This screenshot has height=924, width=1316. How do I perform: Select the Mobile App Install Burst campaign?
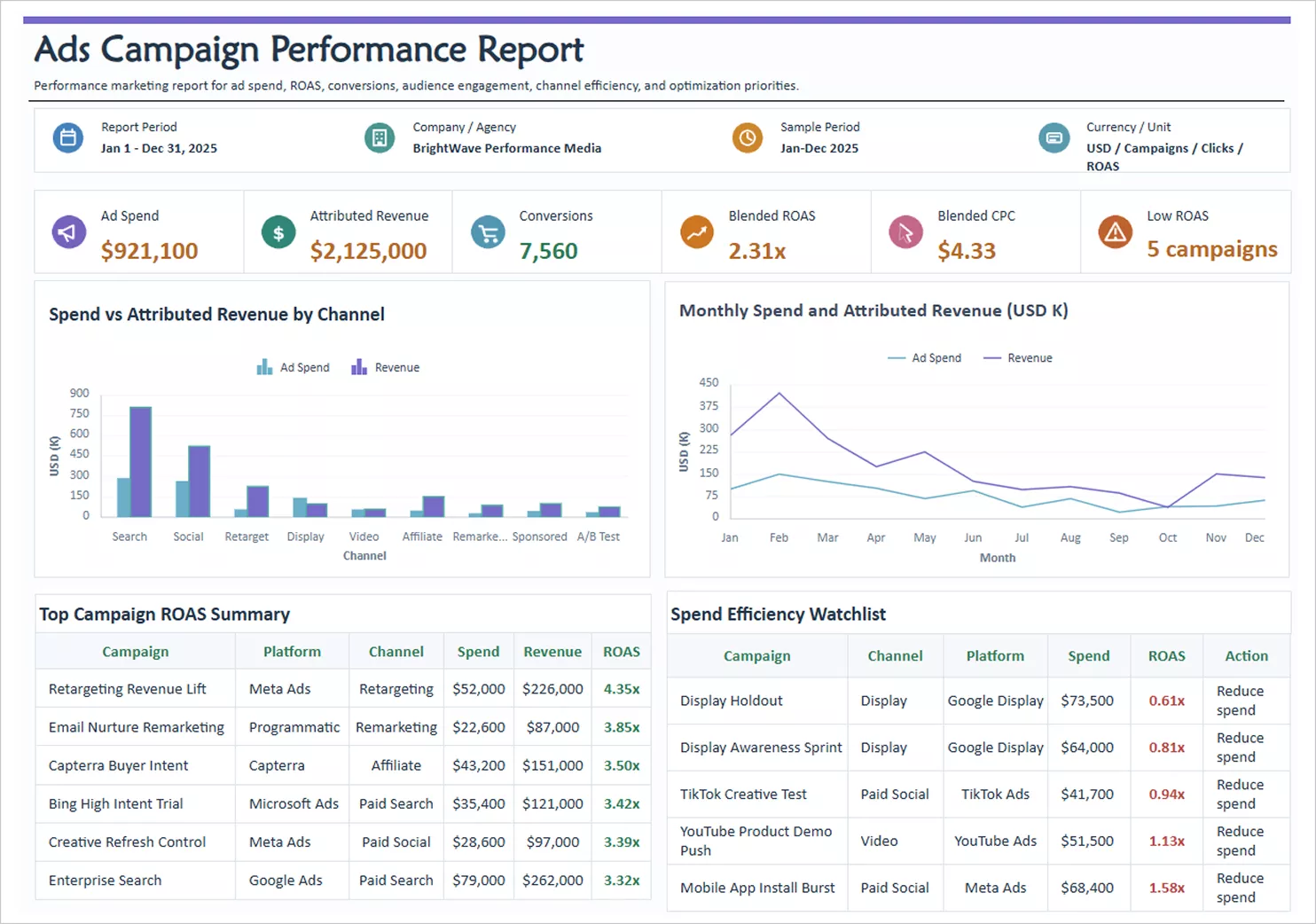point(757,888)
